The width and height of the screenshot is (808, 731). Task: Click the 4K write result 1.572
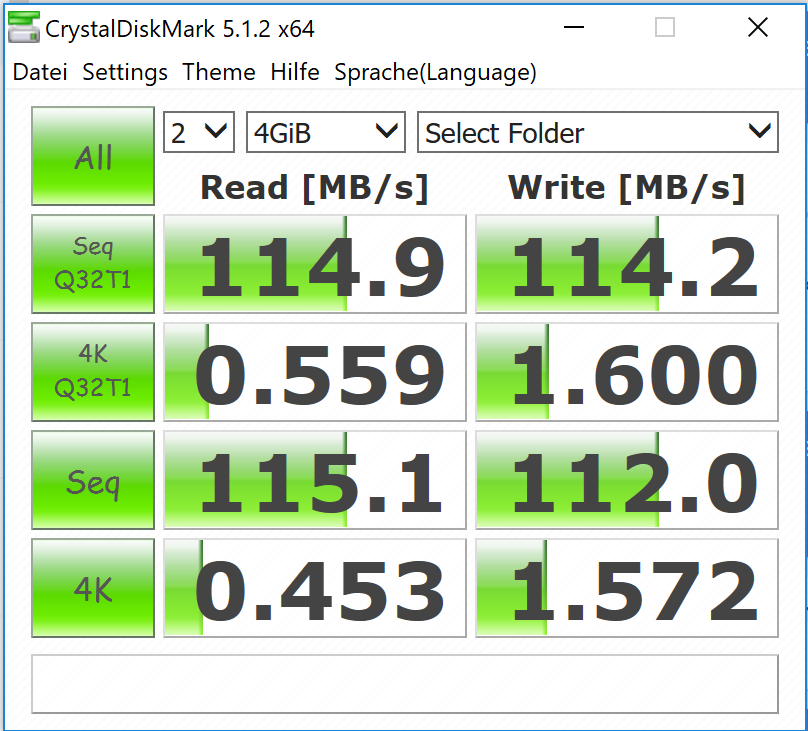(627, 588)
